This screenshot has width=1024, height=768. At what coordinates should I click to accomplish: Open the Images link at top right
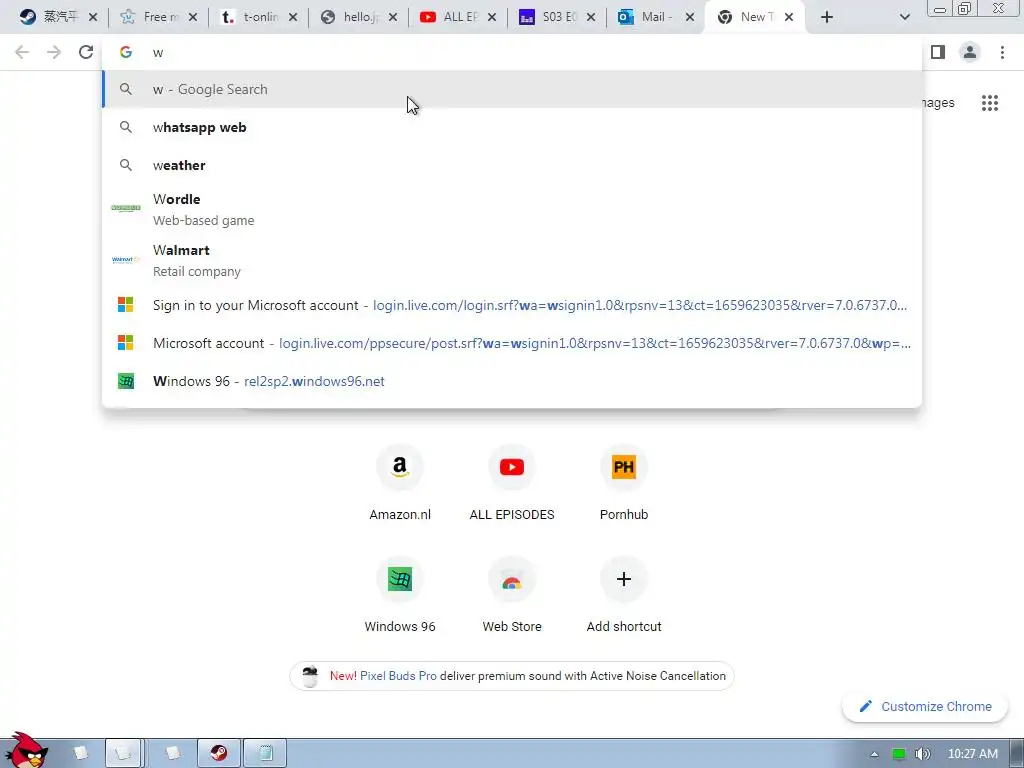coord(938,103)
